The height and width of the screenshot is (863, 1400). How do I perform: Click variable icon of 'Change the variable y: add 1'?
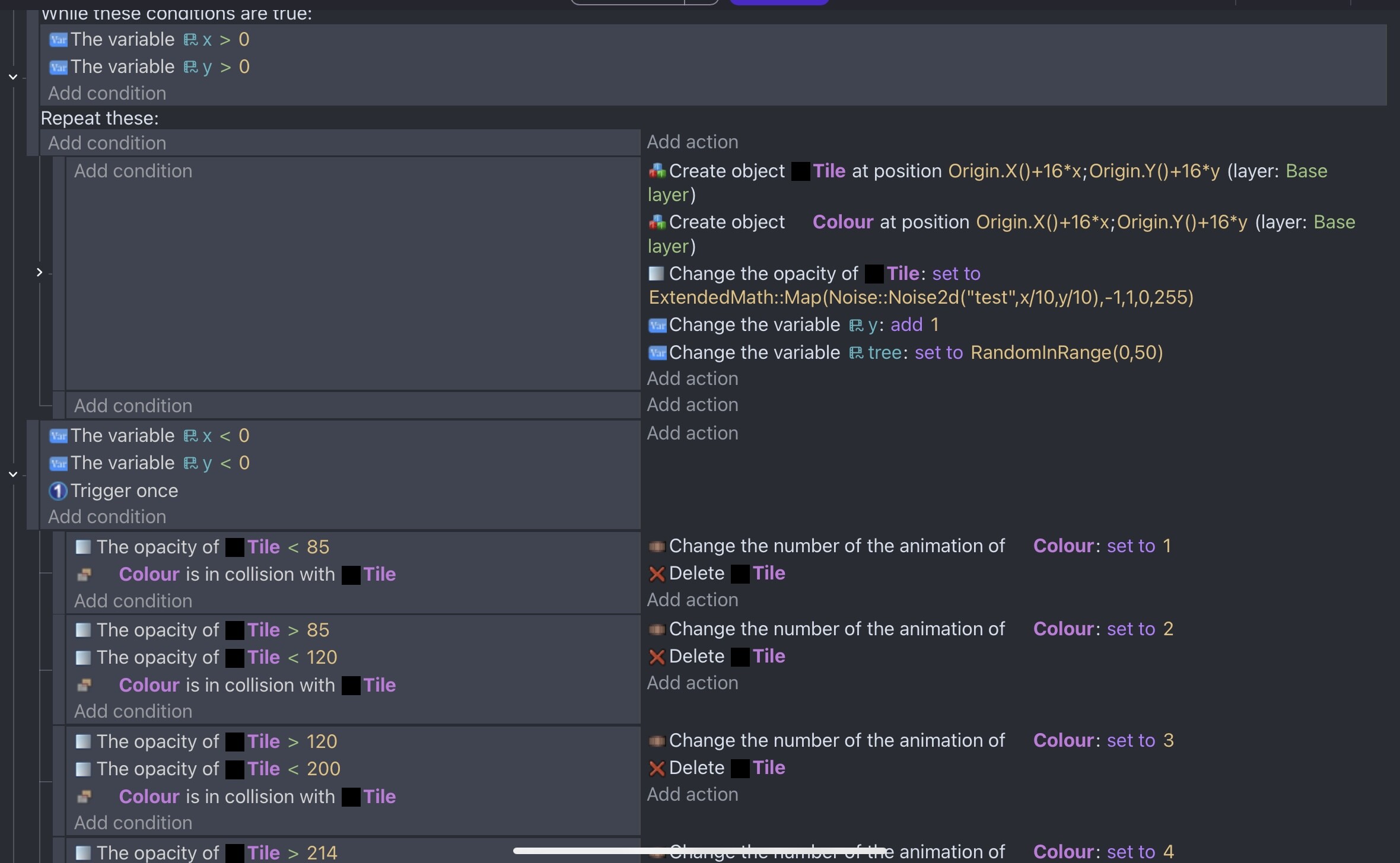(x=657, y=325)
